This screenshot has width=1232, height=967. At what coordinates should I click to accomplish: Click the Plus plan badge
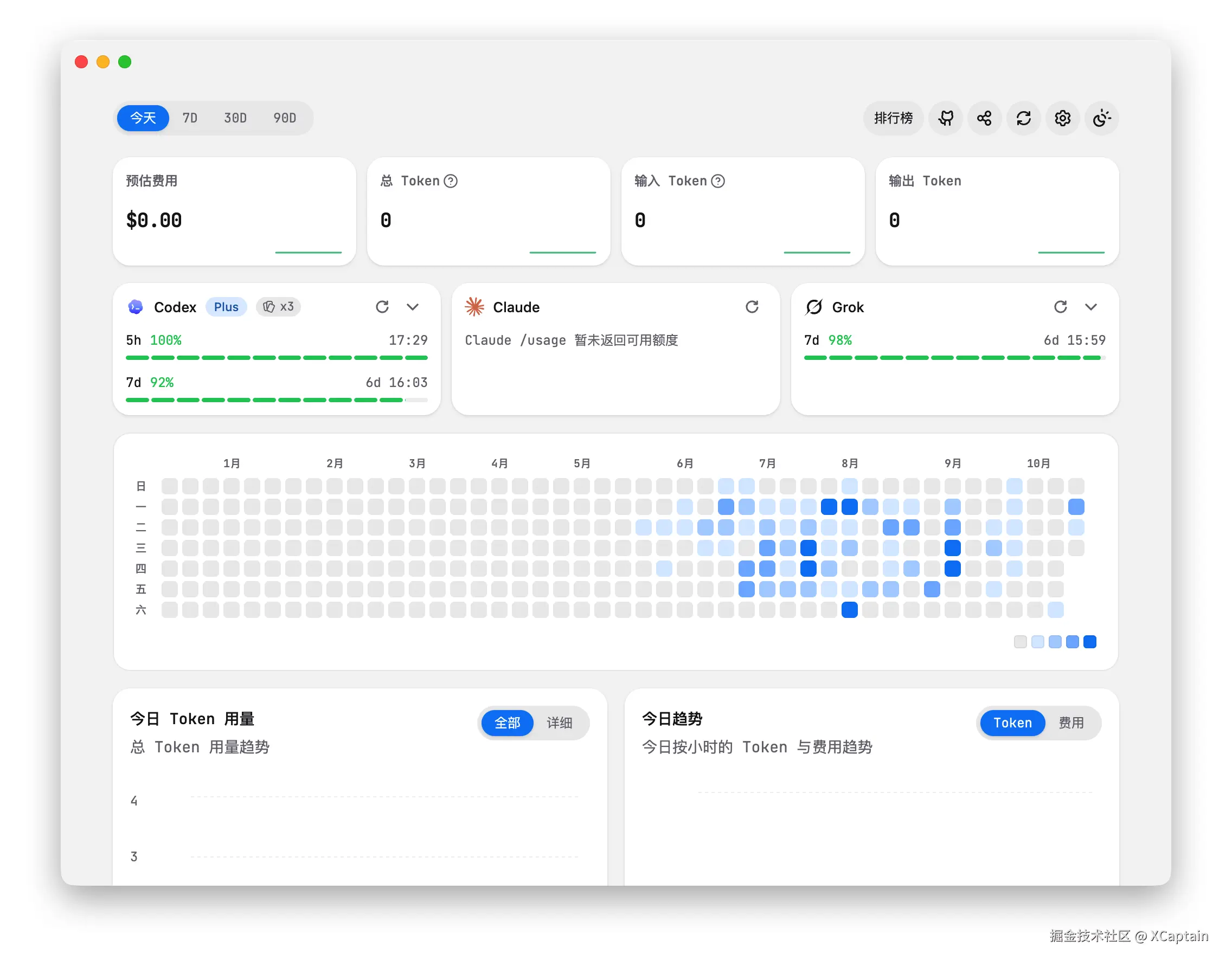[x=226, y=306]
